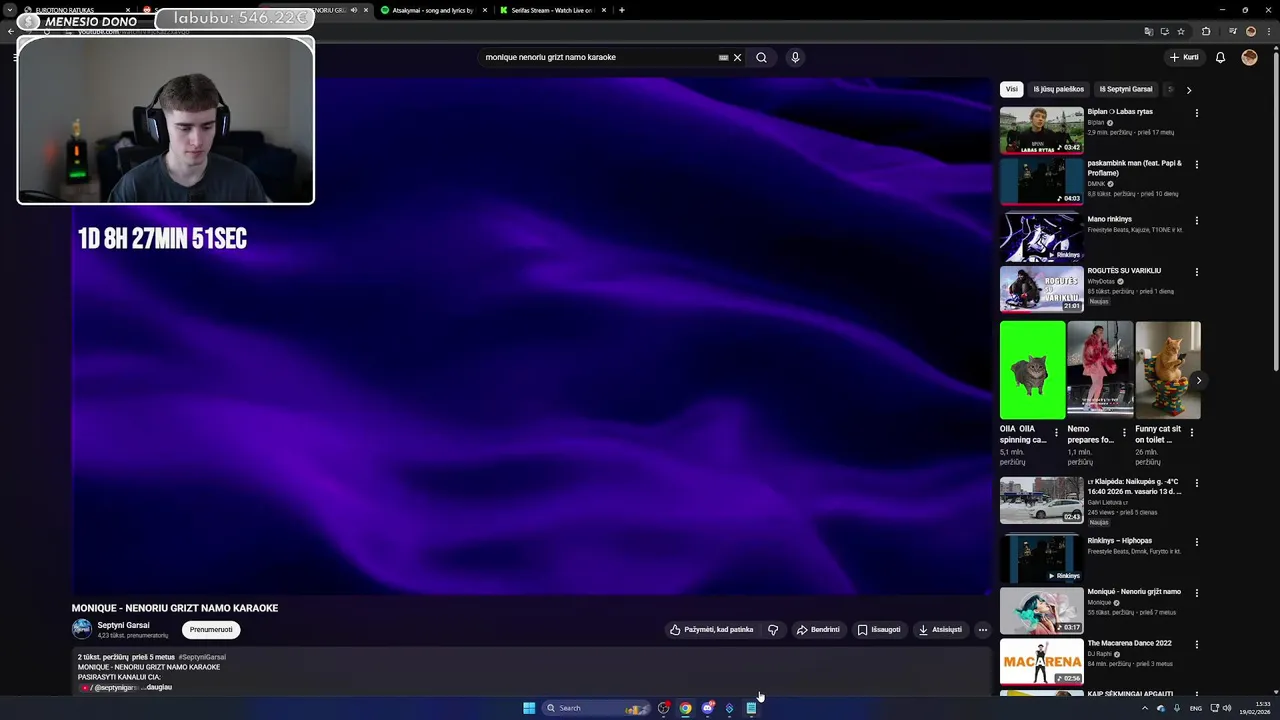Open Chrome three-dot menu
The width and height of the screenshot is (1280, 720).
(1267, 31)
